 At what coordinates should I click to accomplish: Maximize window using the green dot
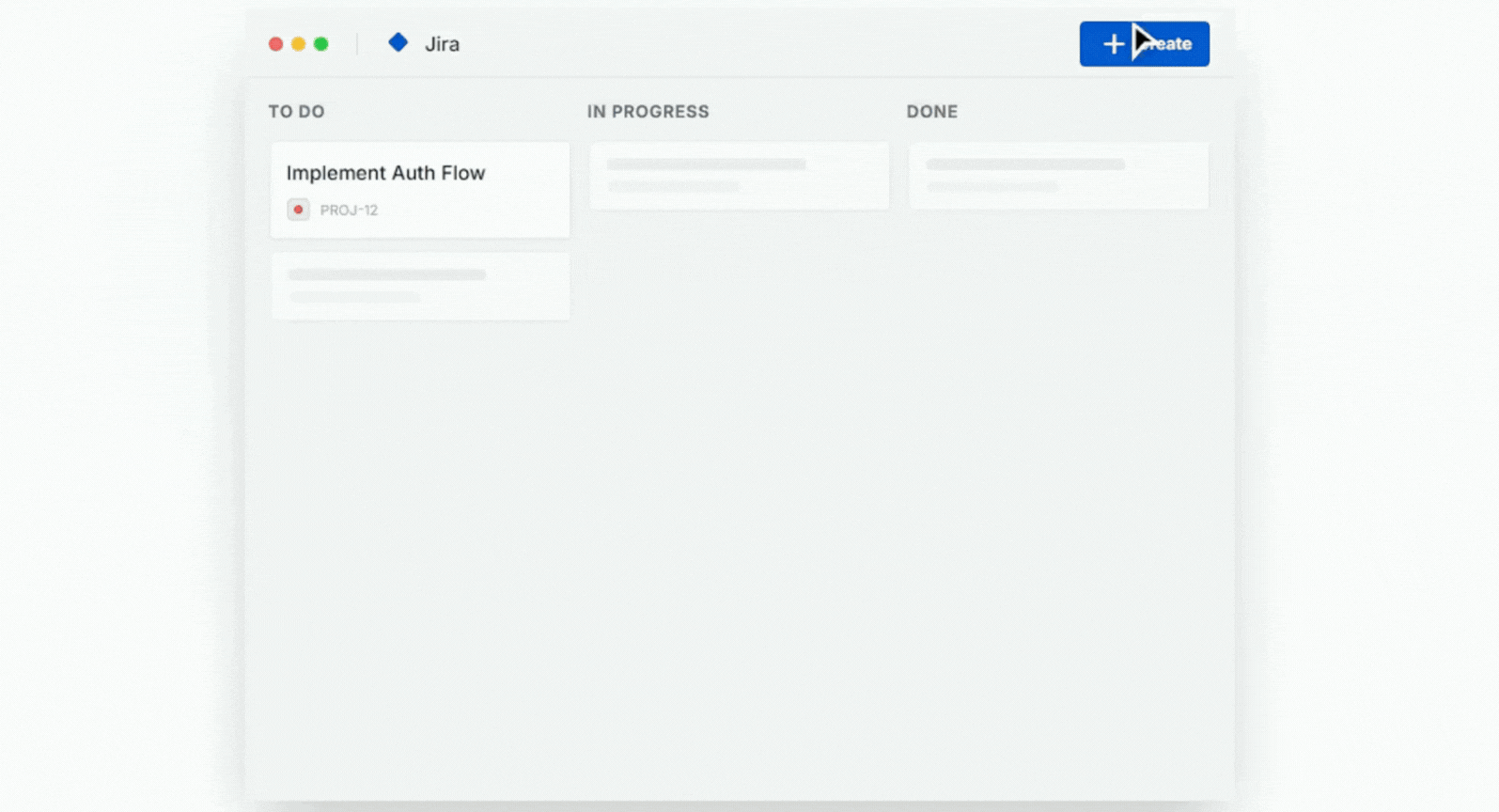pos(320,44)
